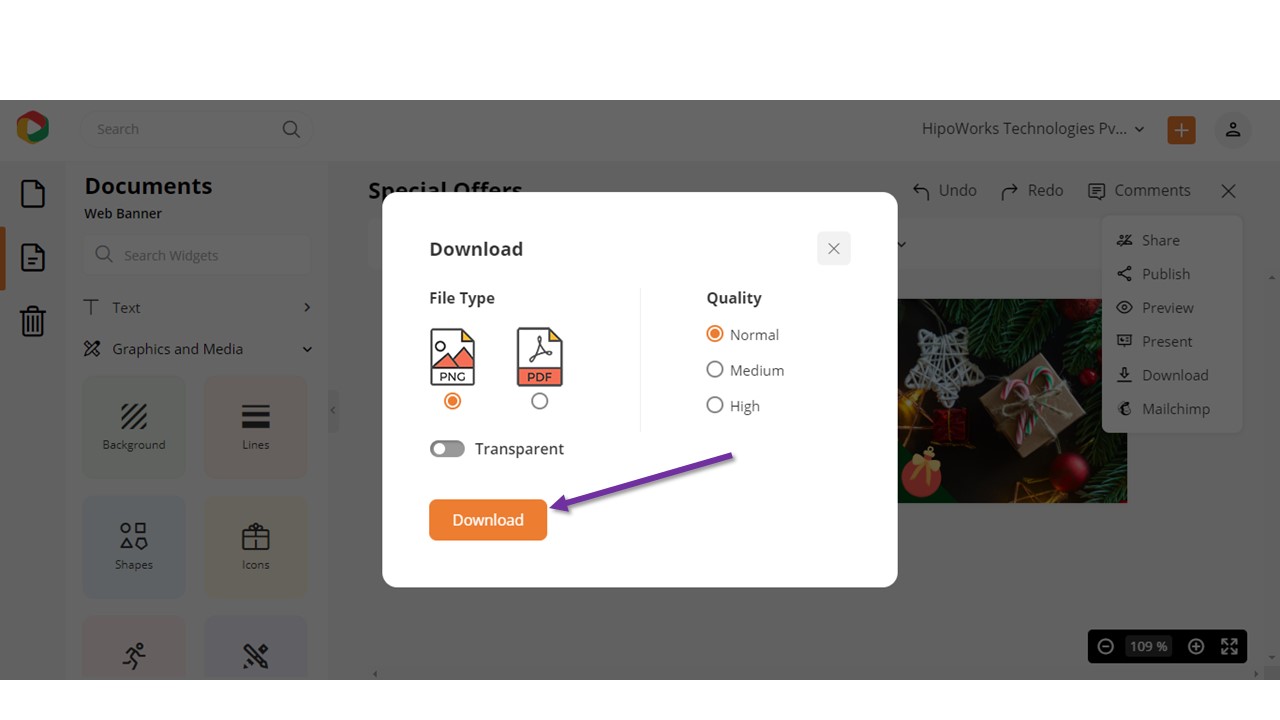Enable the Transparent export option
Screen dimensions: 1280x720
(447, 448)
